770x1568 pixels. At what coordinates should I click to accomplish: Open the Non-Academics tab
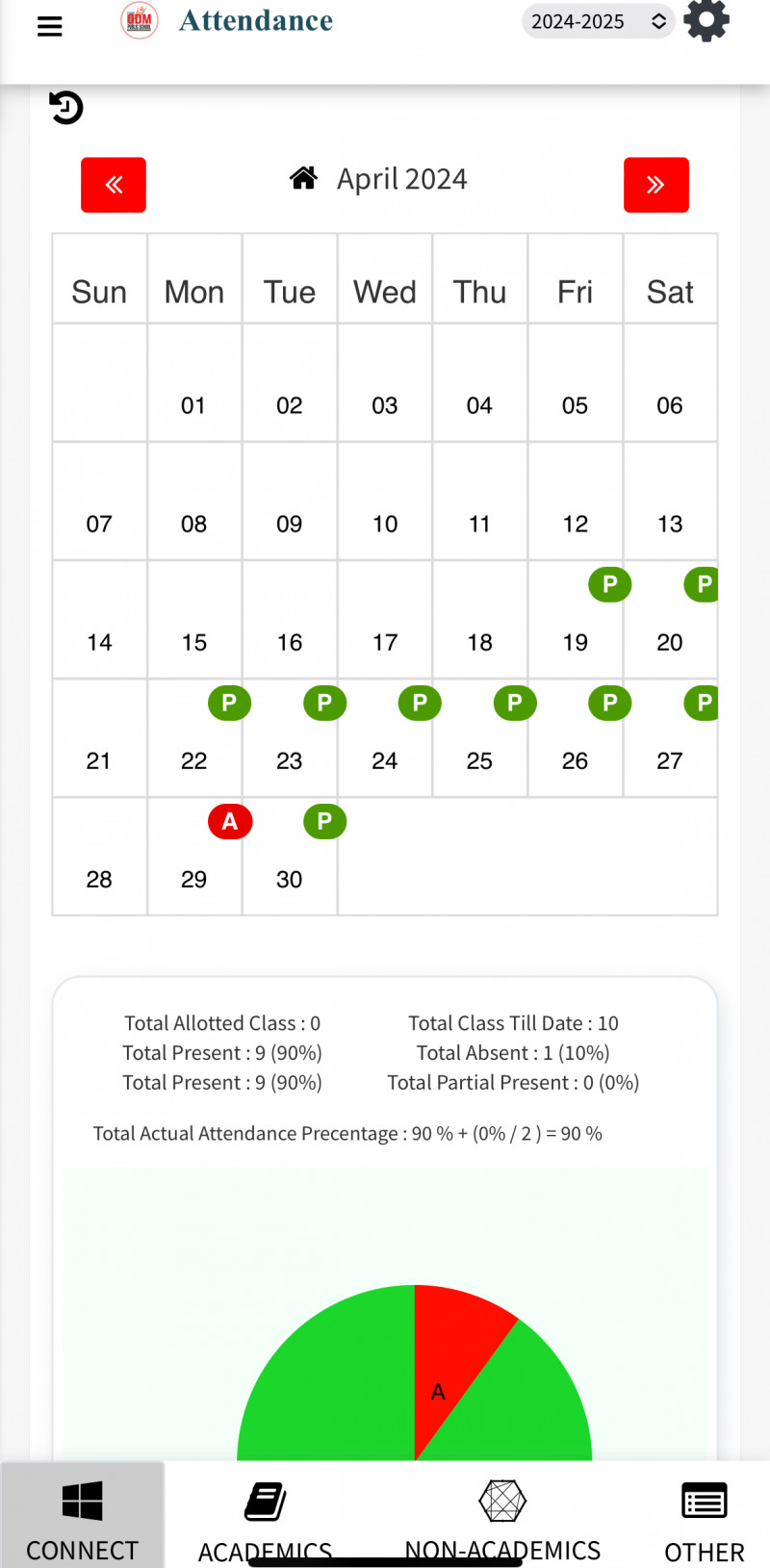click(502, 1516)
